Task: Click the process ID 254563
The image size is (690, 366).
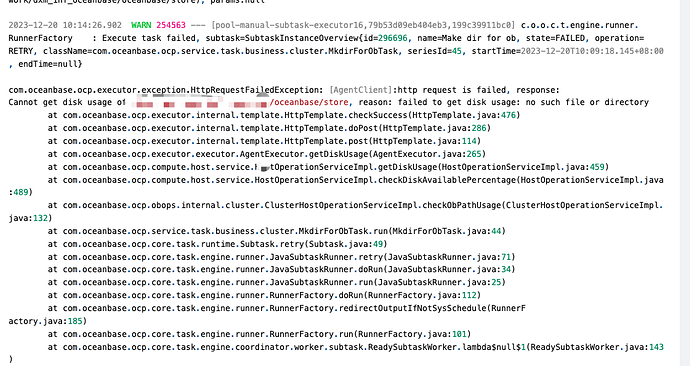Action: 171,25
